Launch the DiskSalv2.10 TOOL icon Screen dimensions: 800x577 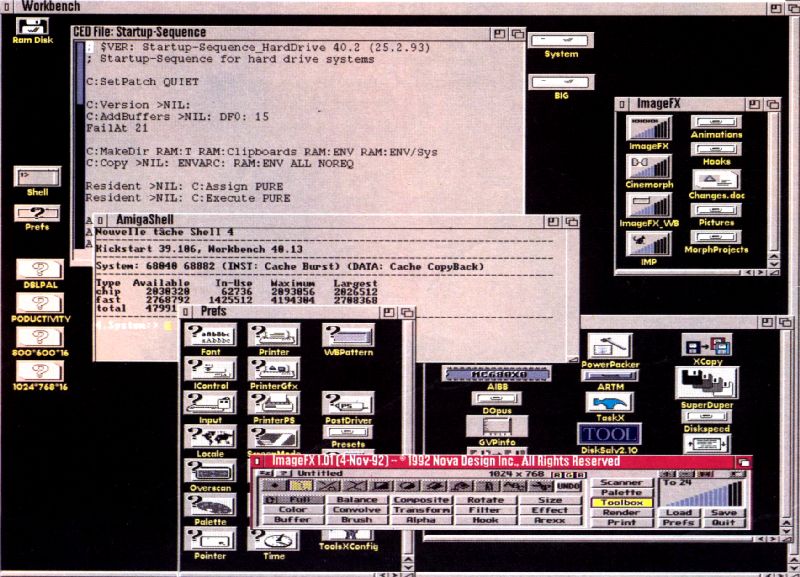609,434
